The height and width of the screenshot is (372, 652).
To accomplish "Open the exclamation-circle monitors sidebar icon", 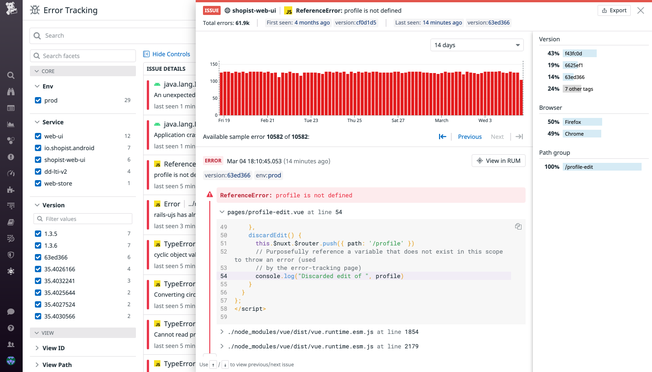I will [x=11, y=157].
